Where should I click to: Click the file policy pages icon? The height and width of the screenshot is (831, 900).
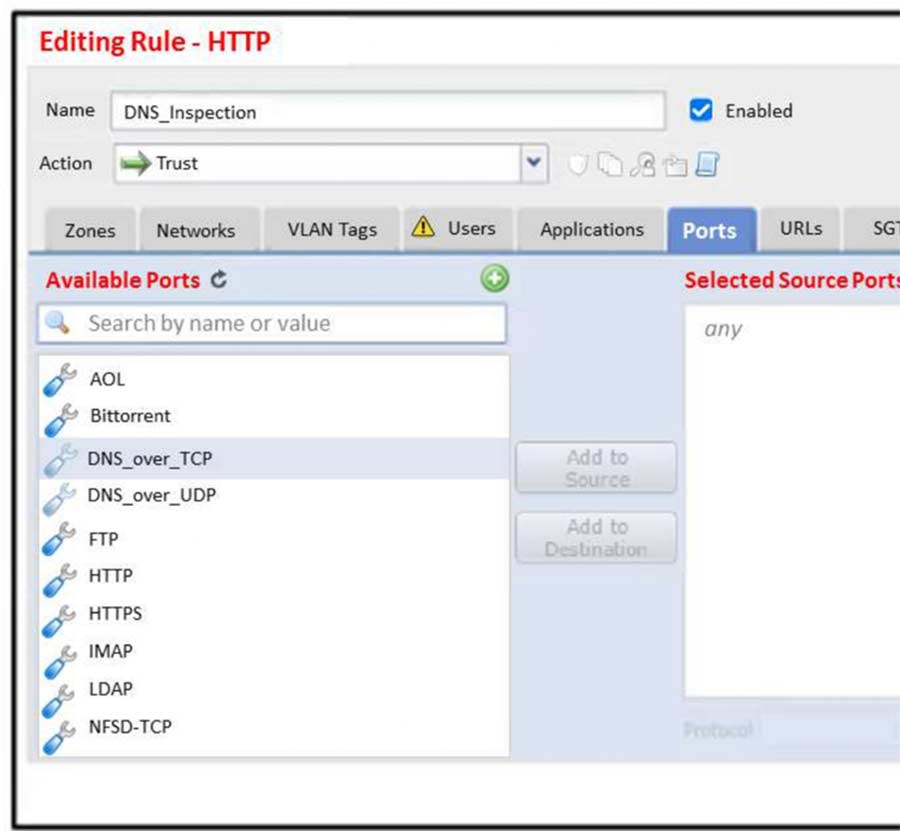609,165
